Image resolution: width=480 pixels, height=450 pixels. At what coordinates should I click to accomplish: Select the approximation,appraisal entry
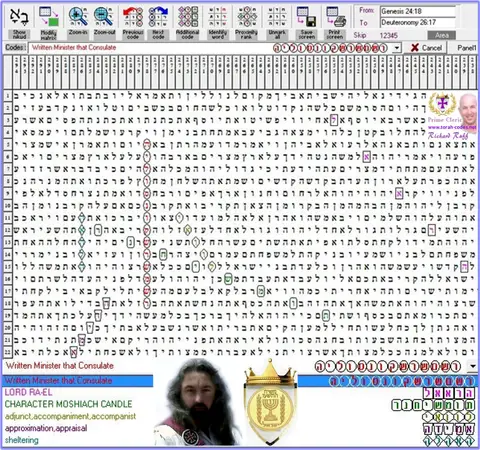[x=46, y=428]
